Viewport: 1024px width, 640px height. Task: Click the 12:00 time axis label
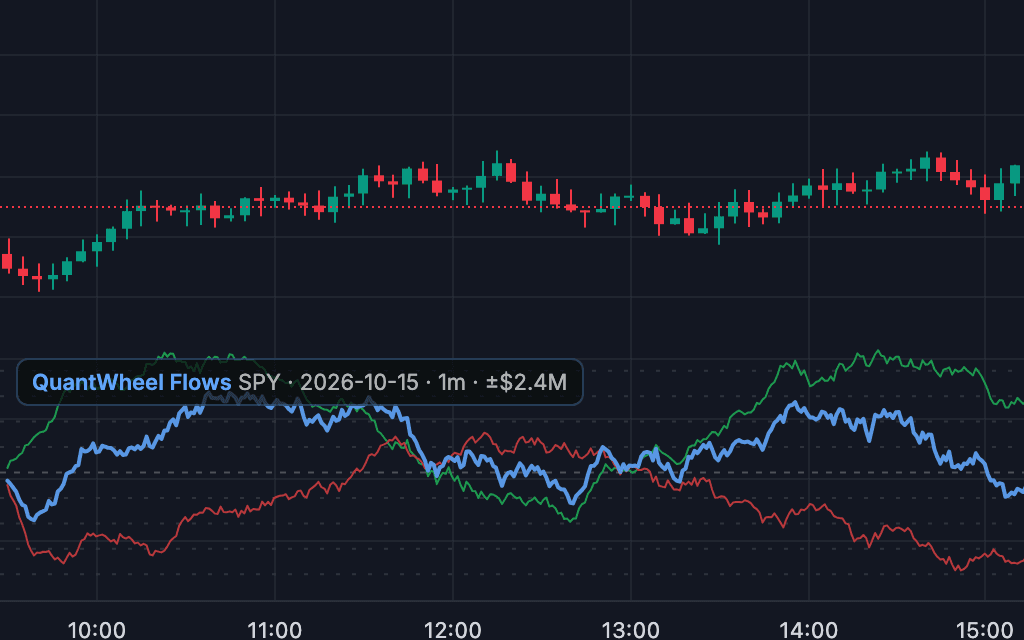453,630
